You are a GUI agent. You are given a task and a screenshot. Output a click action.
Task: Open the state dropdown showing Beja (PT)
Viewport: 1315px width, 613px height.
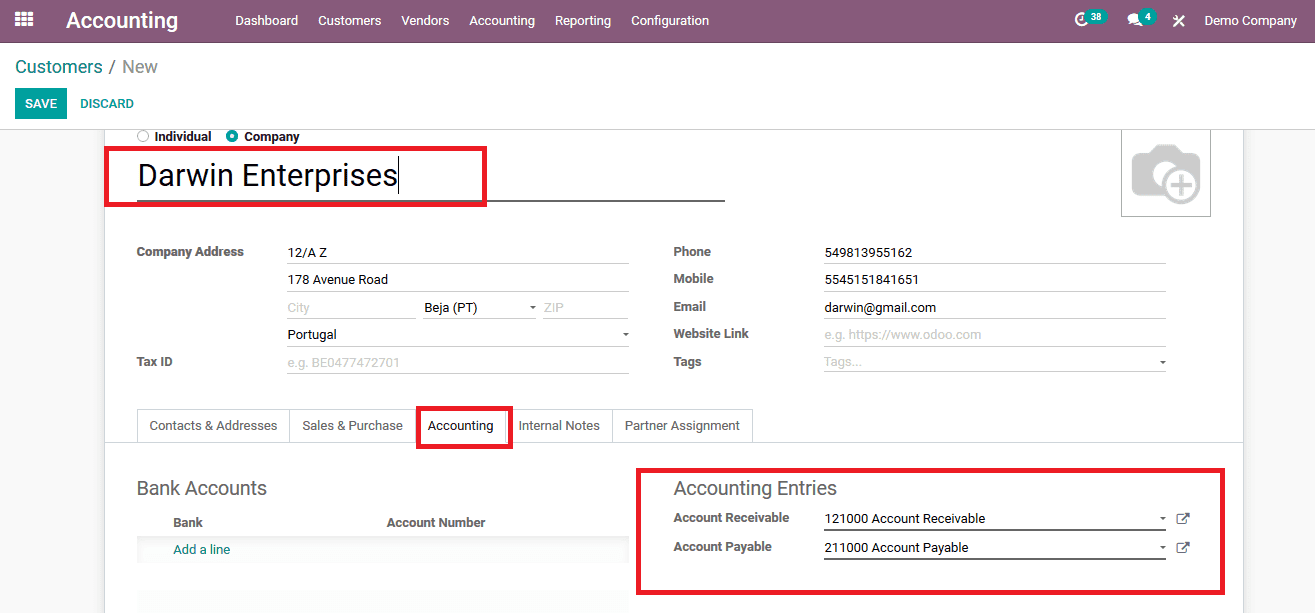(x=480, y=308)
